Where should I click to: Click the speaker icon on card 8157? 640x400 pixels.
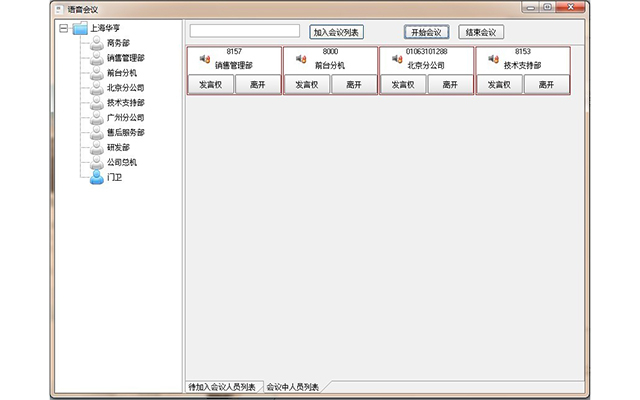pos(204,58)
